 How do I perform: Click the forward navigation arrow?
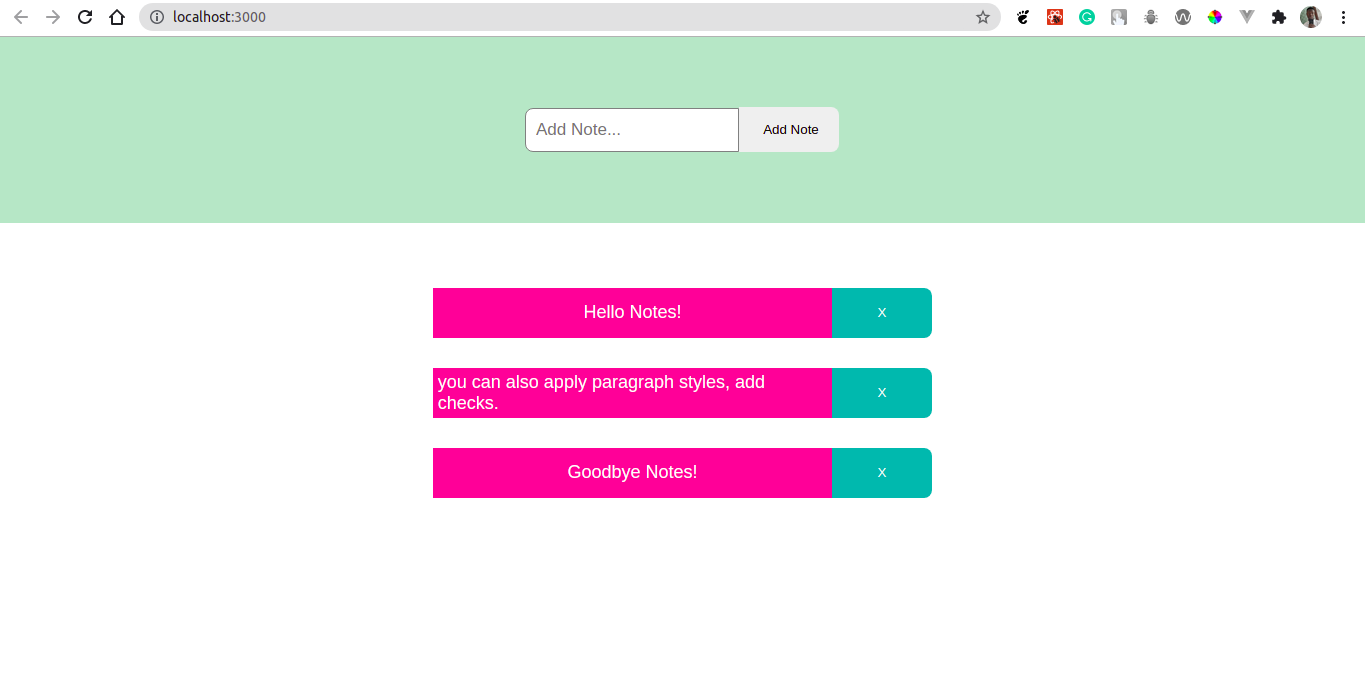[52, 17]
